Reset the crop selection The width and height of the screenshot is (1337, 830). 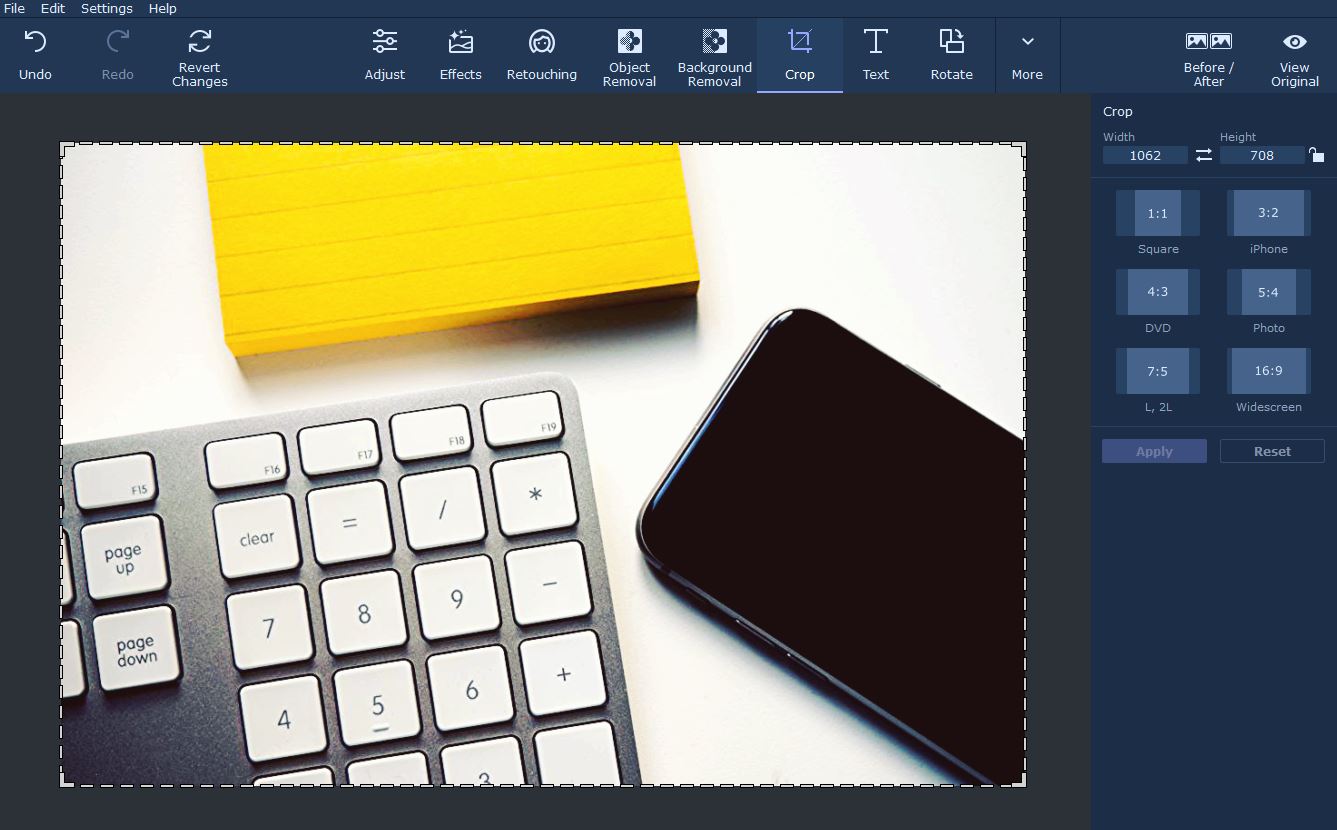tap(1271, 451)
